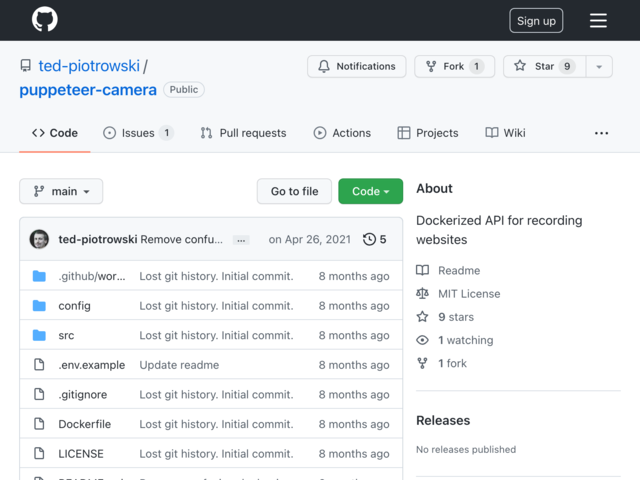The image size is (640, 480).
Task: Star the repository with the Star button
Action: [544, 66]
